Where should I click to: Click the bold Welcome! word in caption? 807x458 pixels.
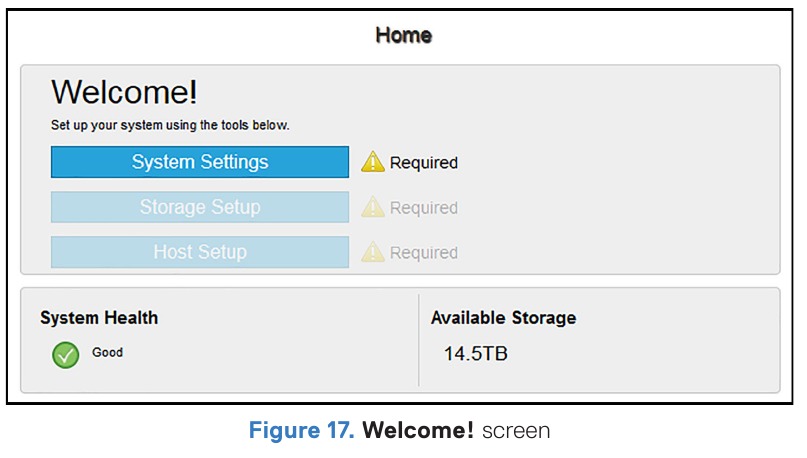click(x=418, y=432)
